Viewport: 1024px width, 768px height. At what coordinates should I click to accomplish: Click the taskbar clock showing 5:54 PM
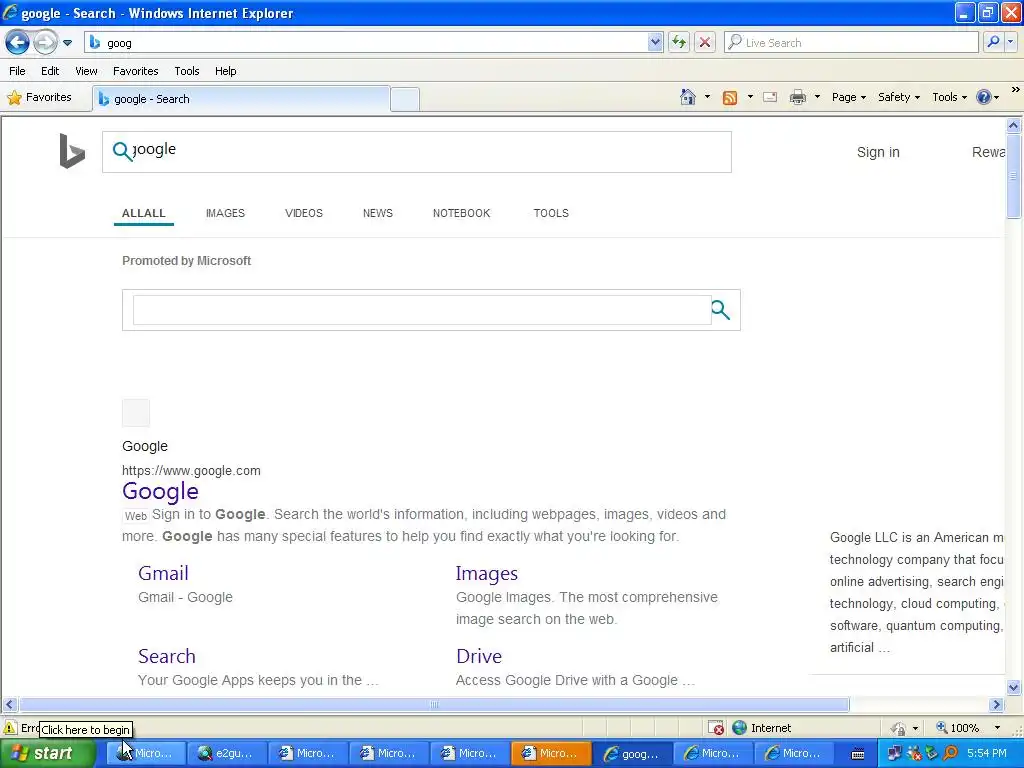pos(986,754)
